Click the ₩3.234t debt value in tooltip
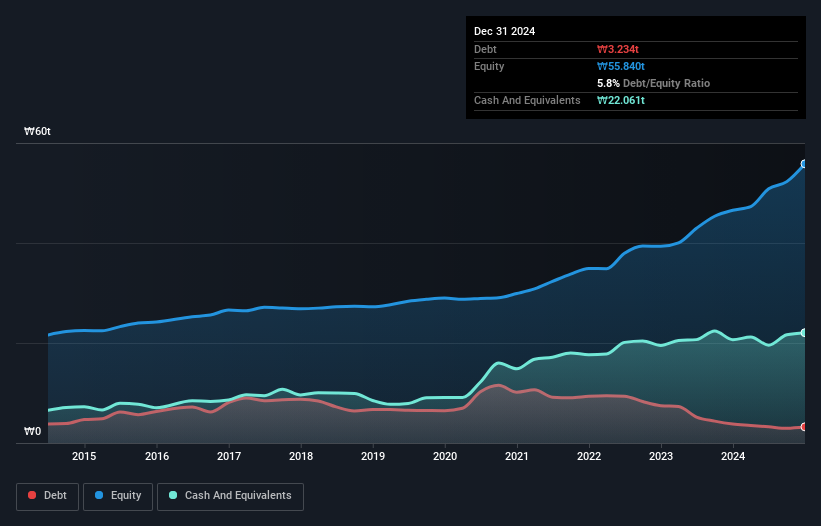 coord(618,49)
